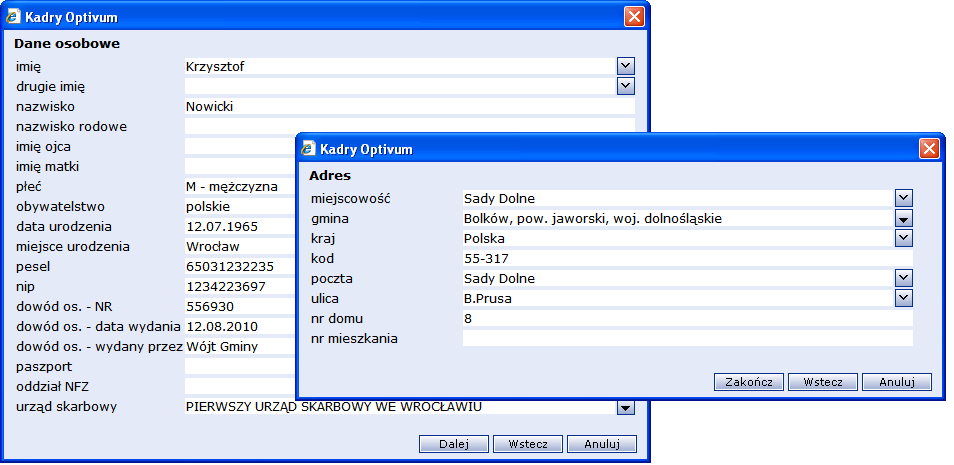Click Wstecz in the Adres window
This screenshot has width=954, height=465.
pyautogui.click(x=823, y=382)
